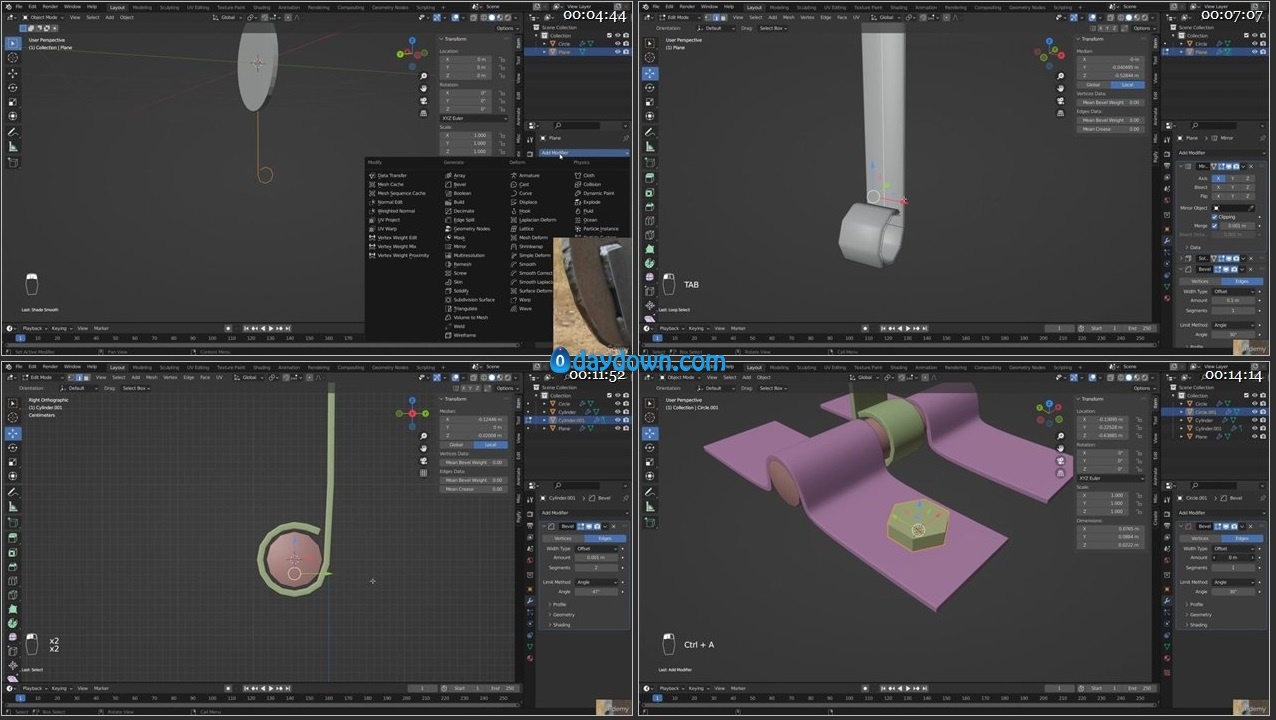Switch Median transform to Global in 00:07:07 frame
1276x720 pixels.
coord(1093,85)
